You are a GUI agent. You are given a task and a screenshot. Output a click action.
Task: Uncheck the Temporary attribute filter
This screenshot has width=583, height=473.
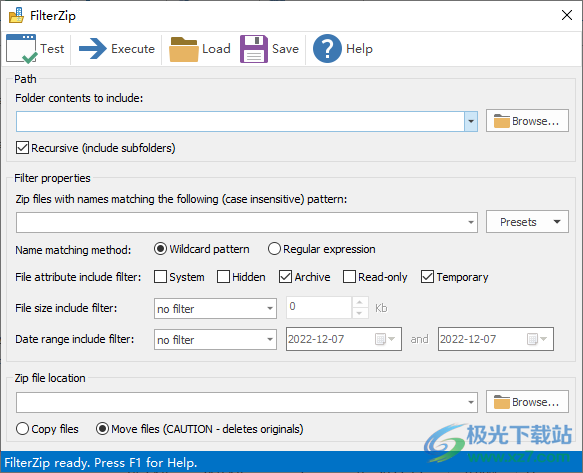[427, 277]
